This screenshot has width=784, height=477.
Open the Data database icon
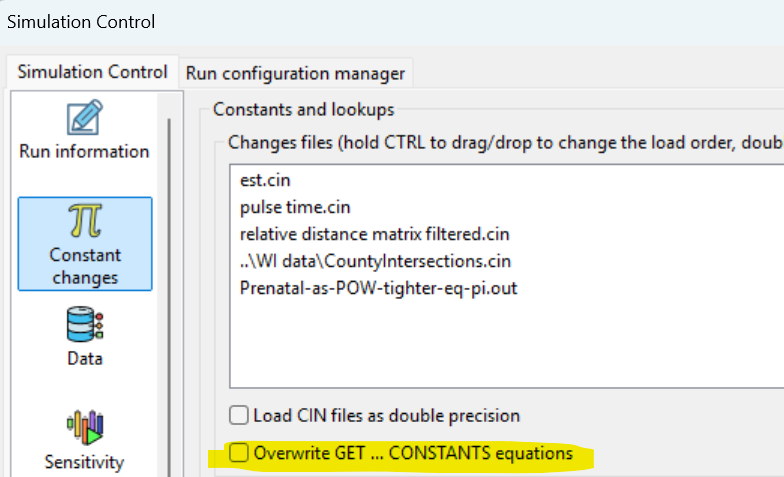point(85,324)
